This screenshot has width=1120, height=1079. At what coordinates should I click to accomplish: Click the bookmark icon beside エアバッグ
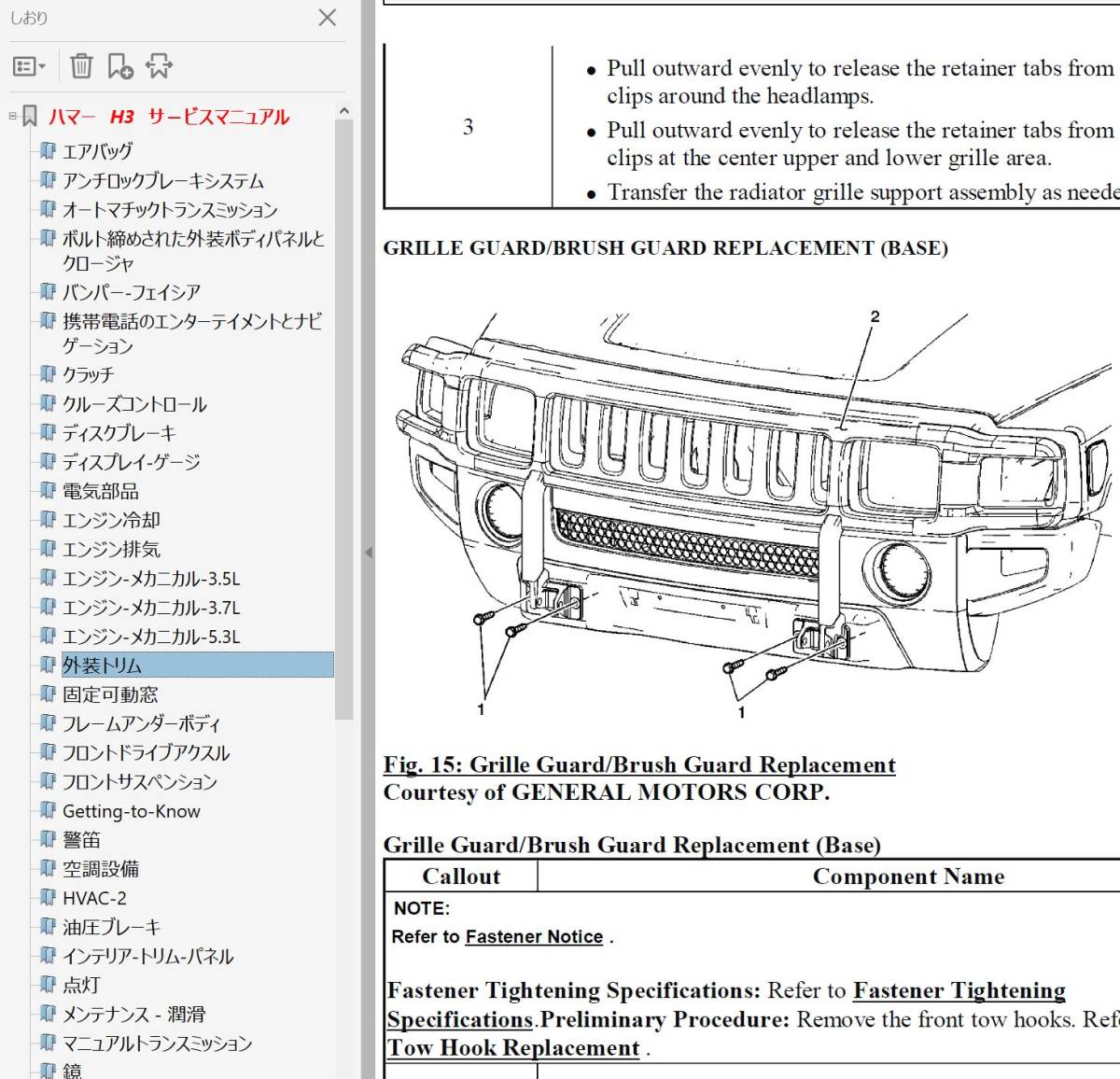pos(48,151)
